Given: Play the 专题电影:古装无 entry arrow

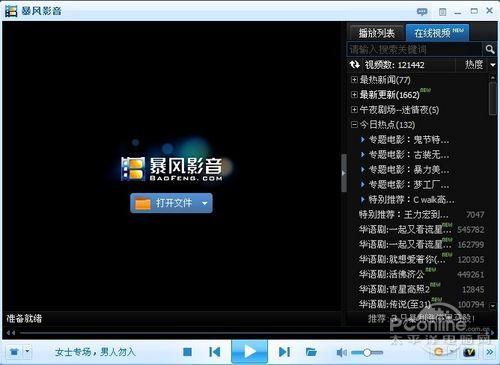Looking at the screenshot, I should click(363, 154).
